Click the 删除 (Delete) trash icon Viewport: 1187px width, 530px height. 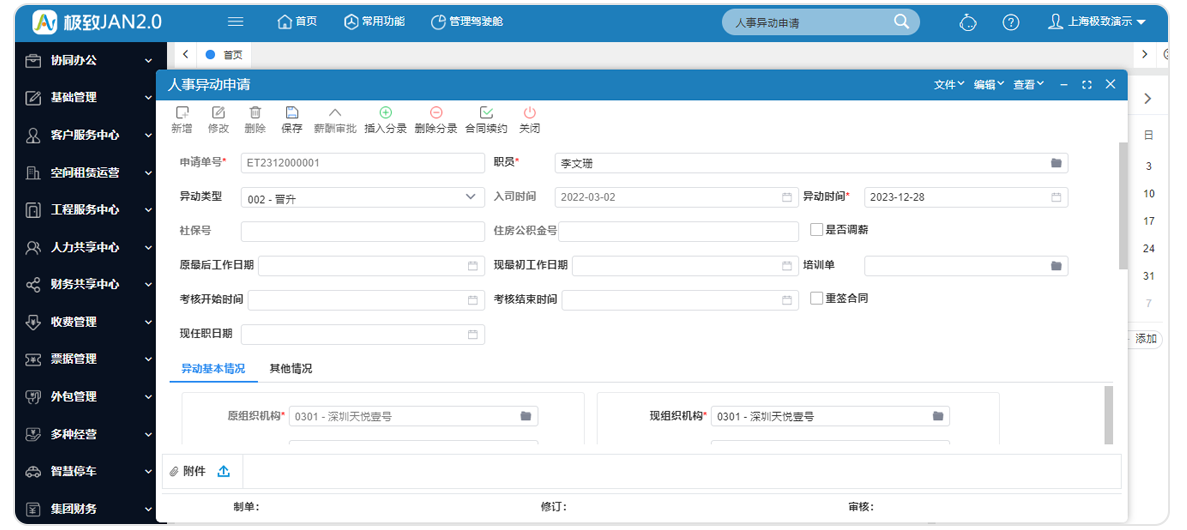point(255,114)
